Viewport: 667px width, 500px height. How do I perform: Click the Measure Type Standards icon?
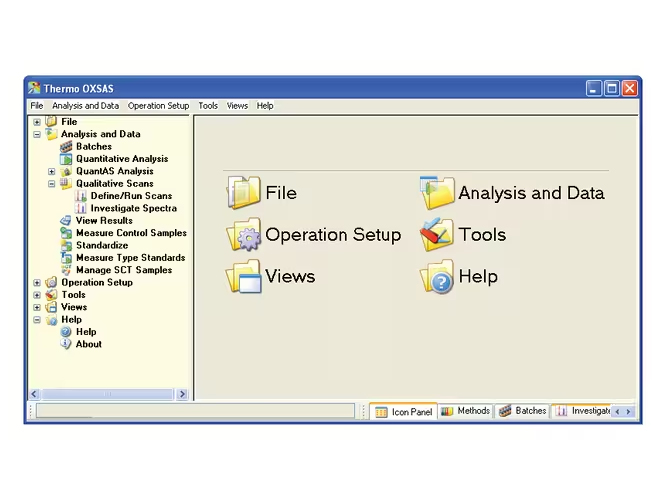(66, 258)
